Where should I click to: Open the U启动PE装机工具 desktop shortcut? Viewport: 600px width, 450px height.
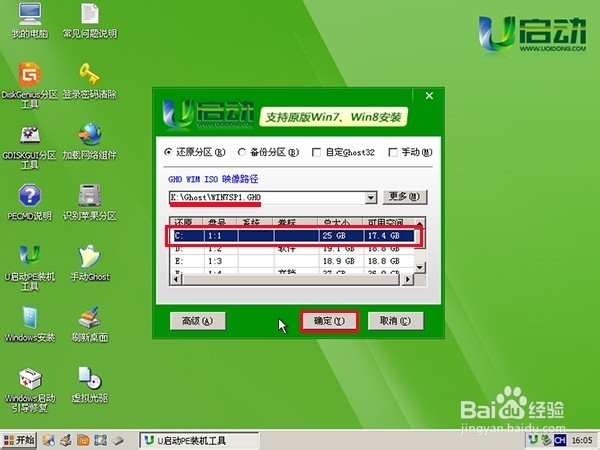tap(29, 267)
